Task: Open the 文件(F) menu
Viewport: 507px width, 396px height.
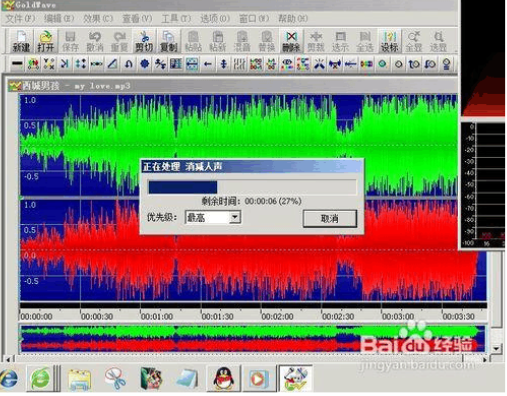Action: point(20,19)
